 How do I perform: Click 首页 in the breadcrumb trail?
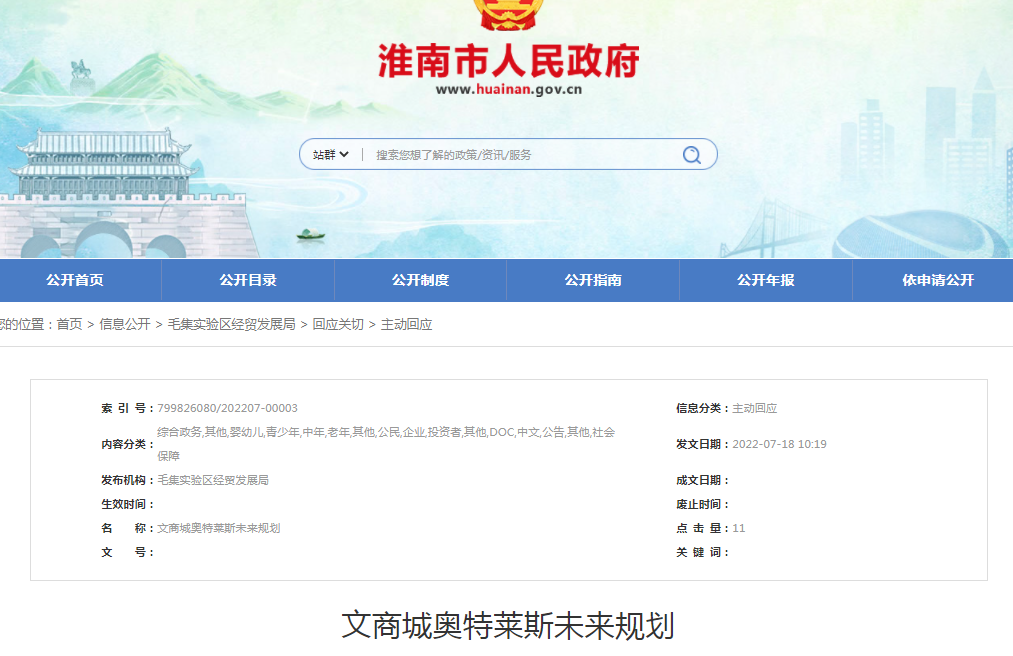tap(72, 324)
